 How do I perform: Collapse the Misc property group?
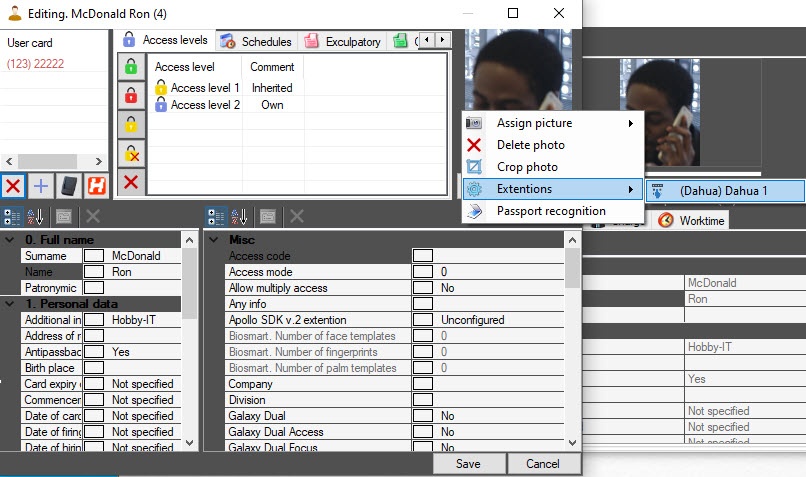[213, 240]
